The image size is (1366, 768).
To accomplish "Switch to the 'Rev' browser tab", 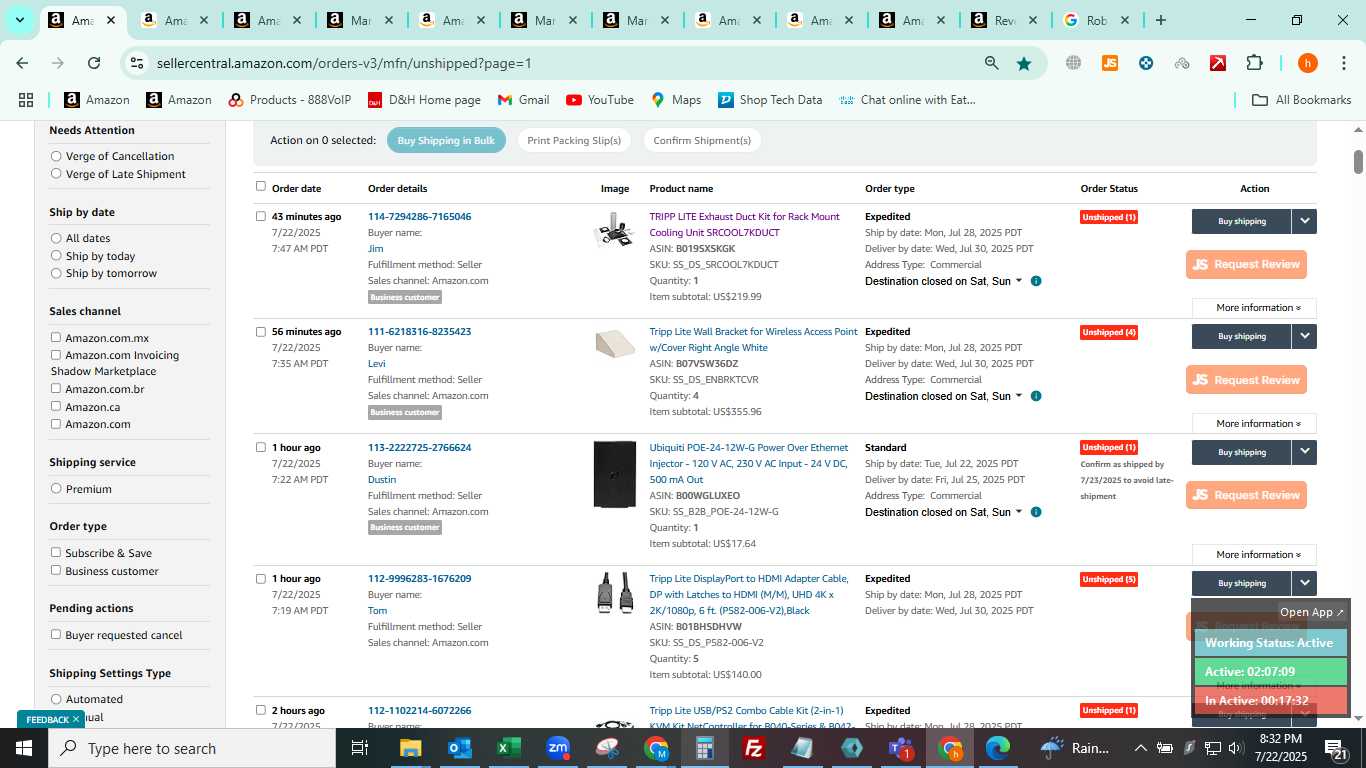I will 1005,20.
